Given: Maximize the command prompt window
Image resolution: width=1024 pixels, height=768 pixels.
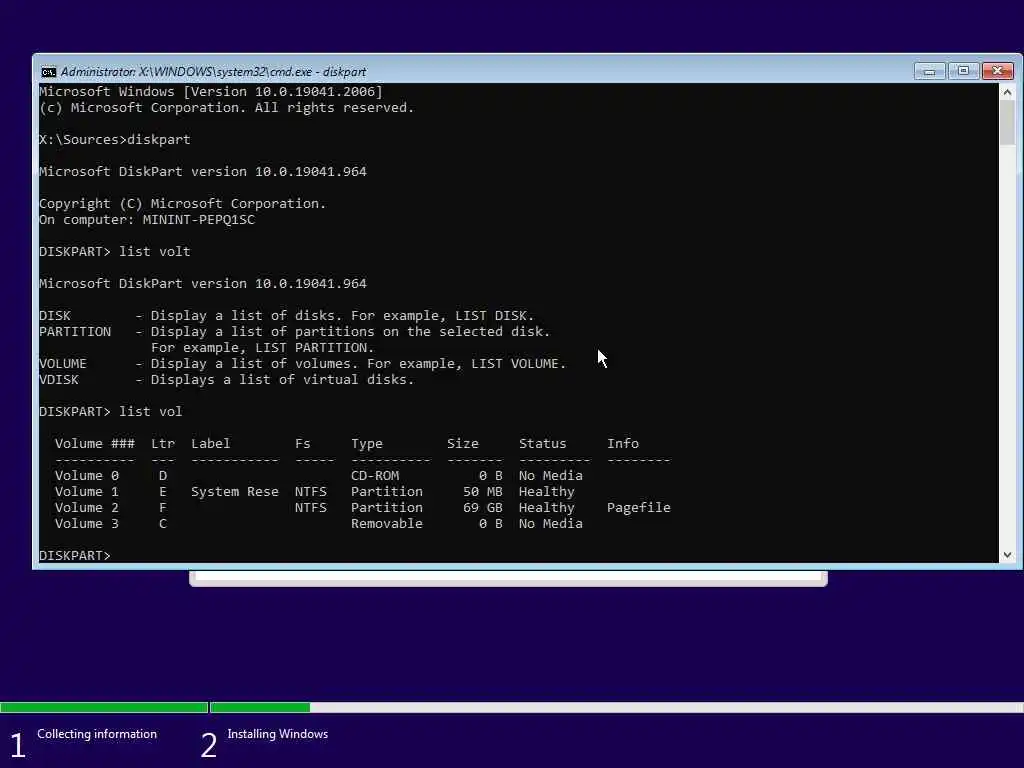Looking at the screenshot, I should click(963, 71).
